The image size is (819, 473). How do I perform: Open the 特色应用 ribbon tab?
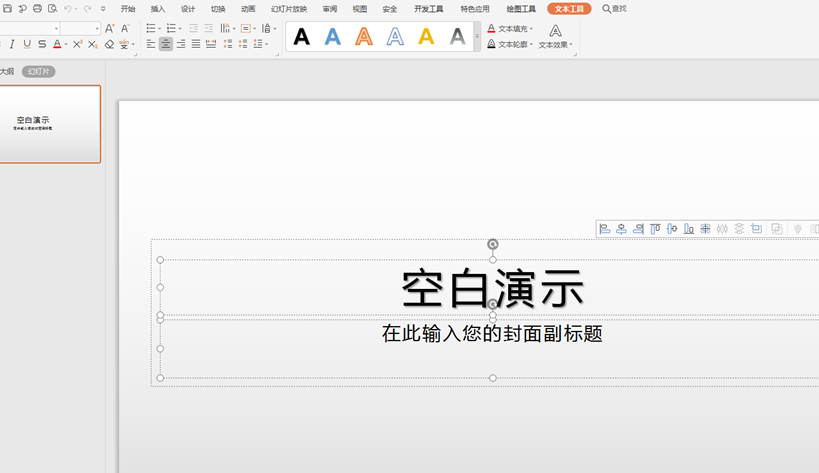475,9
